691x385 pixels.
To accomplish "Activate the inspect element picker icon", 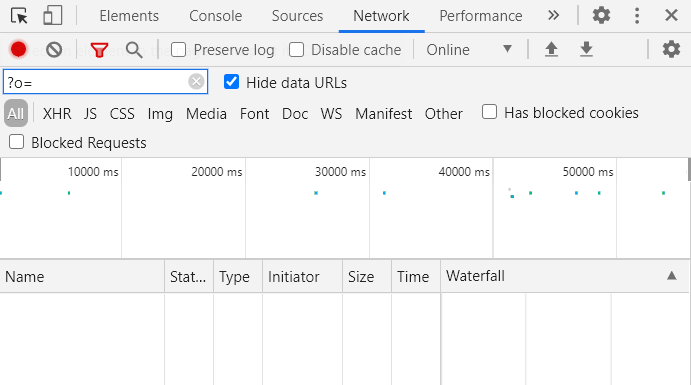I will (19, 16).
